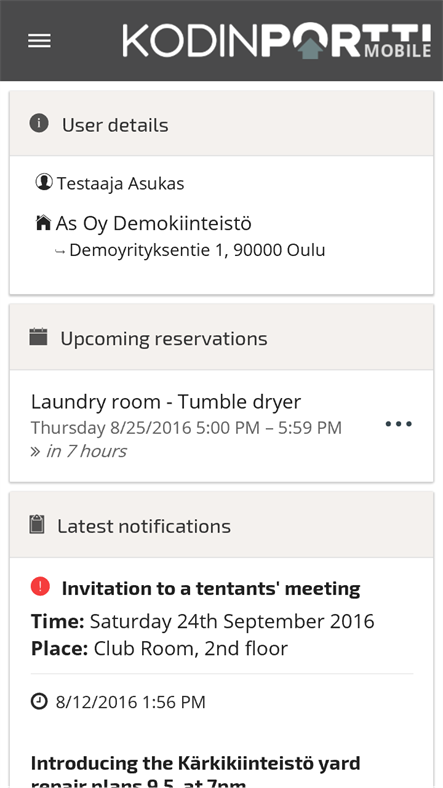Open the hamburger navigation menu
The height and width of the screenshot is (788, 443).
click(x=39, y=41)
